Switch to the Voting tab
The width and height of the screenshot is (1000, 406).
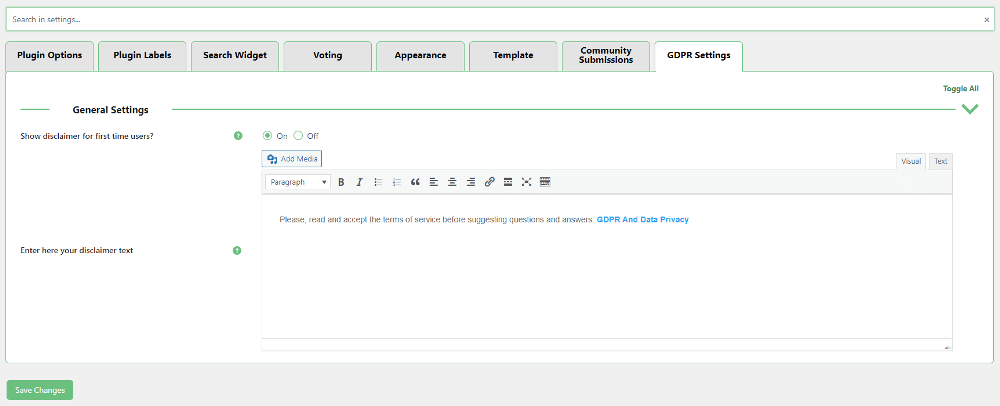327,56
